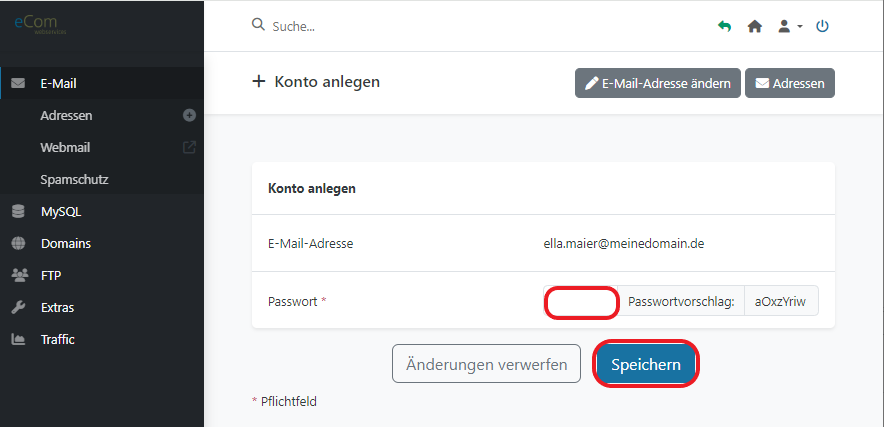
Task: Focus the Passwort input field
Action: point(581,301)
